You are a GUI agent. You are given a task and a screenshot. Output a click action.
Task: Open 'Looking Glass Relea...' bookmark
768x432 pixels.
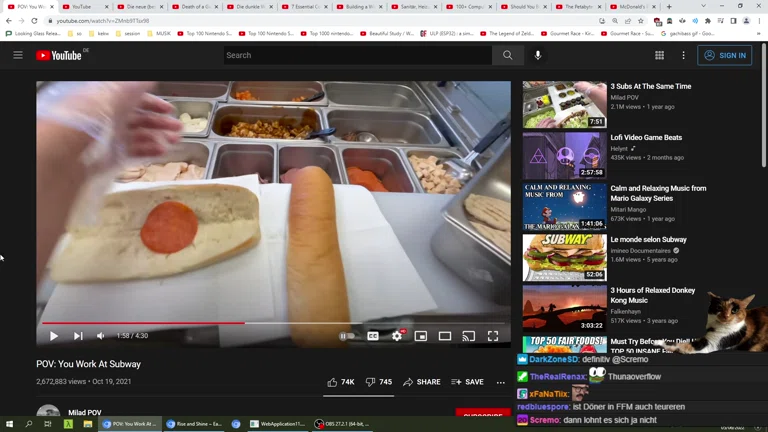pos(33,34)
